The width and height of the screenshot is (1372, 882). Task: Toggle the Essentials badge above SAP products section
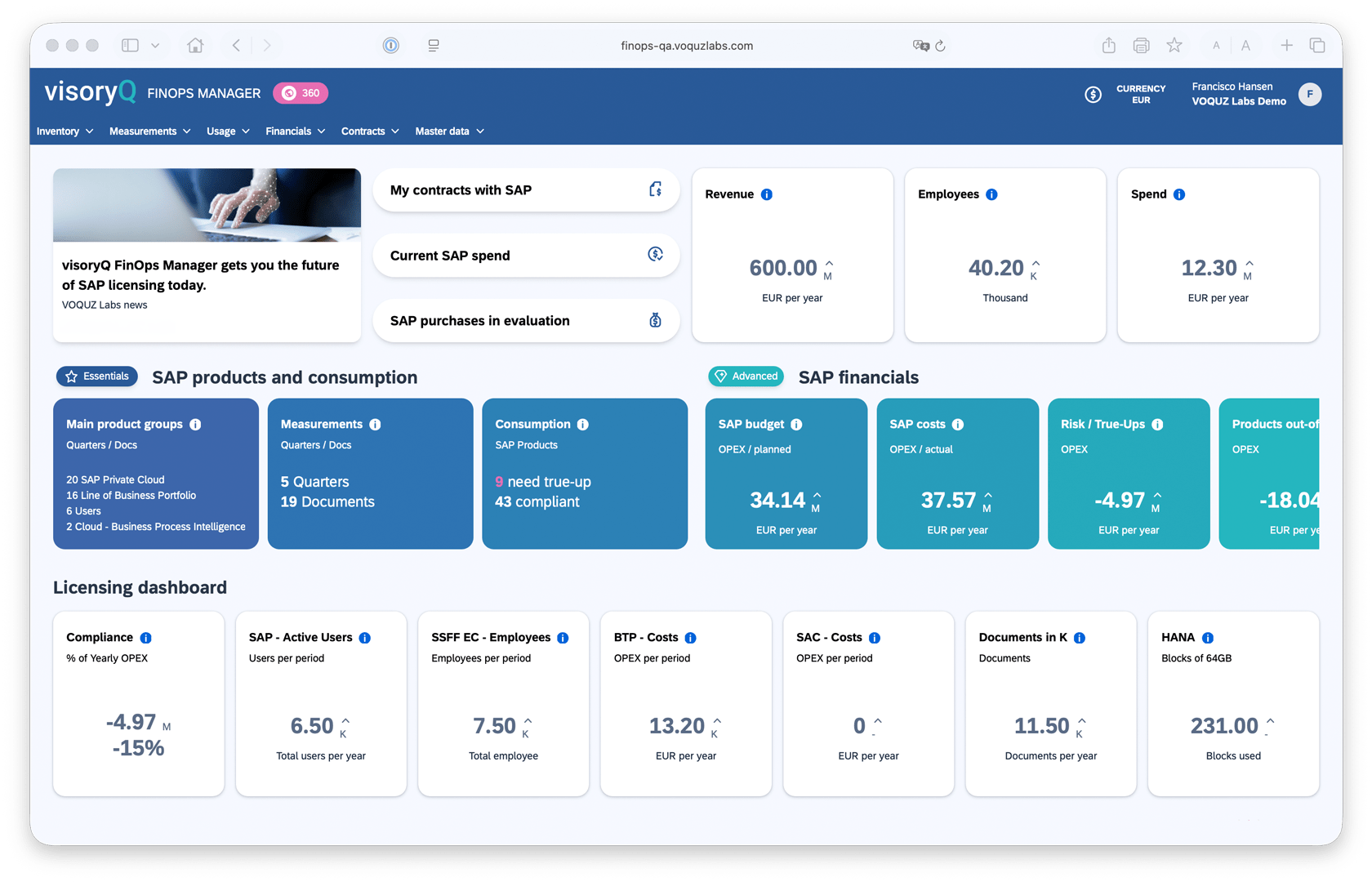click(96, 376)
